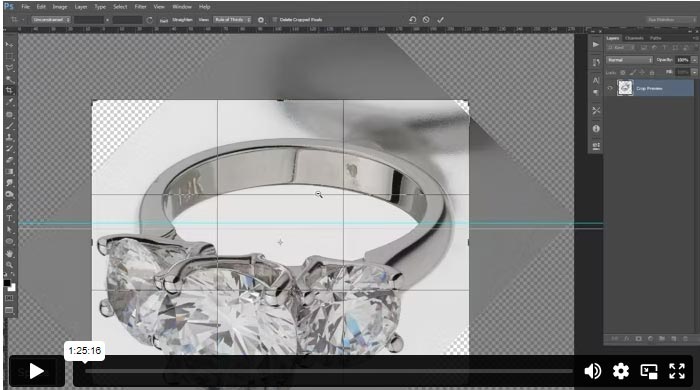
Task: Open video player settings gear
Action: pyautogui.click(x=621, y=371)
